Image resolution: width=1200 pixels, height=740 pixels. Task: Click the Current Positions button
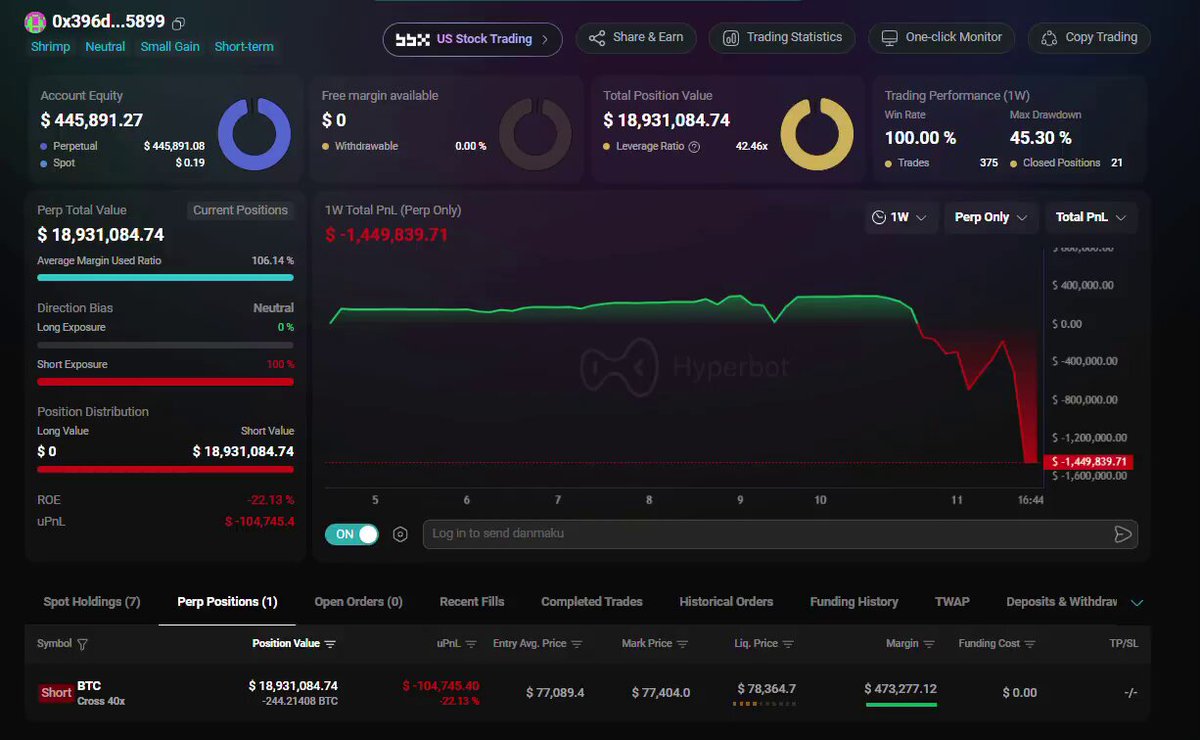[240, 210]
